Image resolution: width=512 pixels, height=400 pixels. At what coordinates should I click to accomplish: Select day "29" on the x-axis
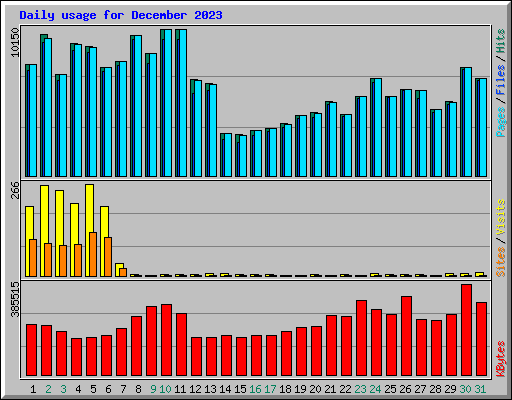(x=450, y=389)
